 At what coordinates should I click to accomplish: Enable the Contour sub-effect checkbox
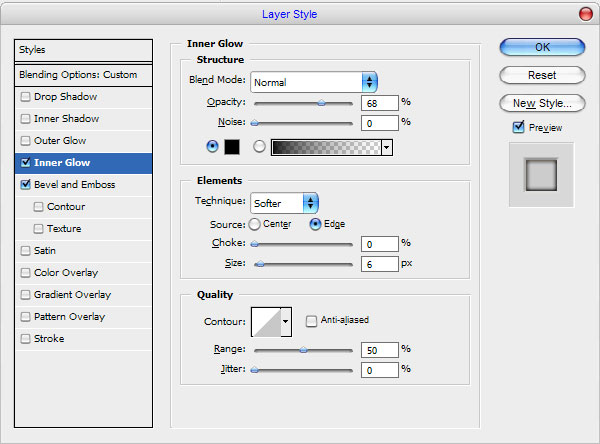click(x=38, y=207)
